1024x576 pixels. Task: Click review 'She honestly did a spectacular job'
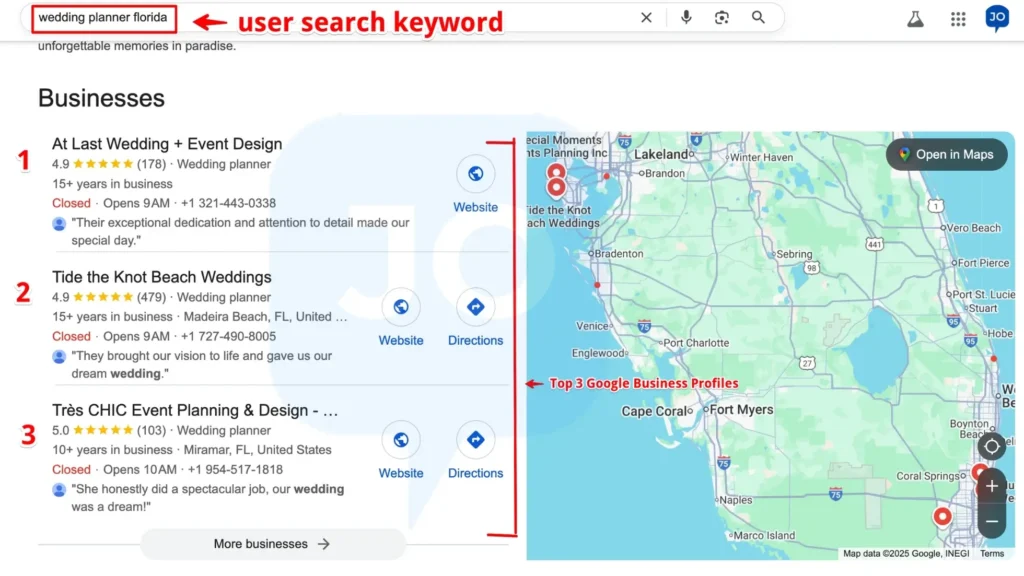tap(208, 498)
